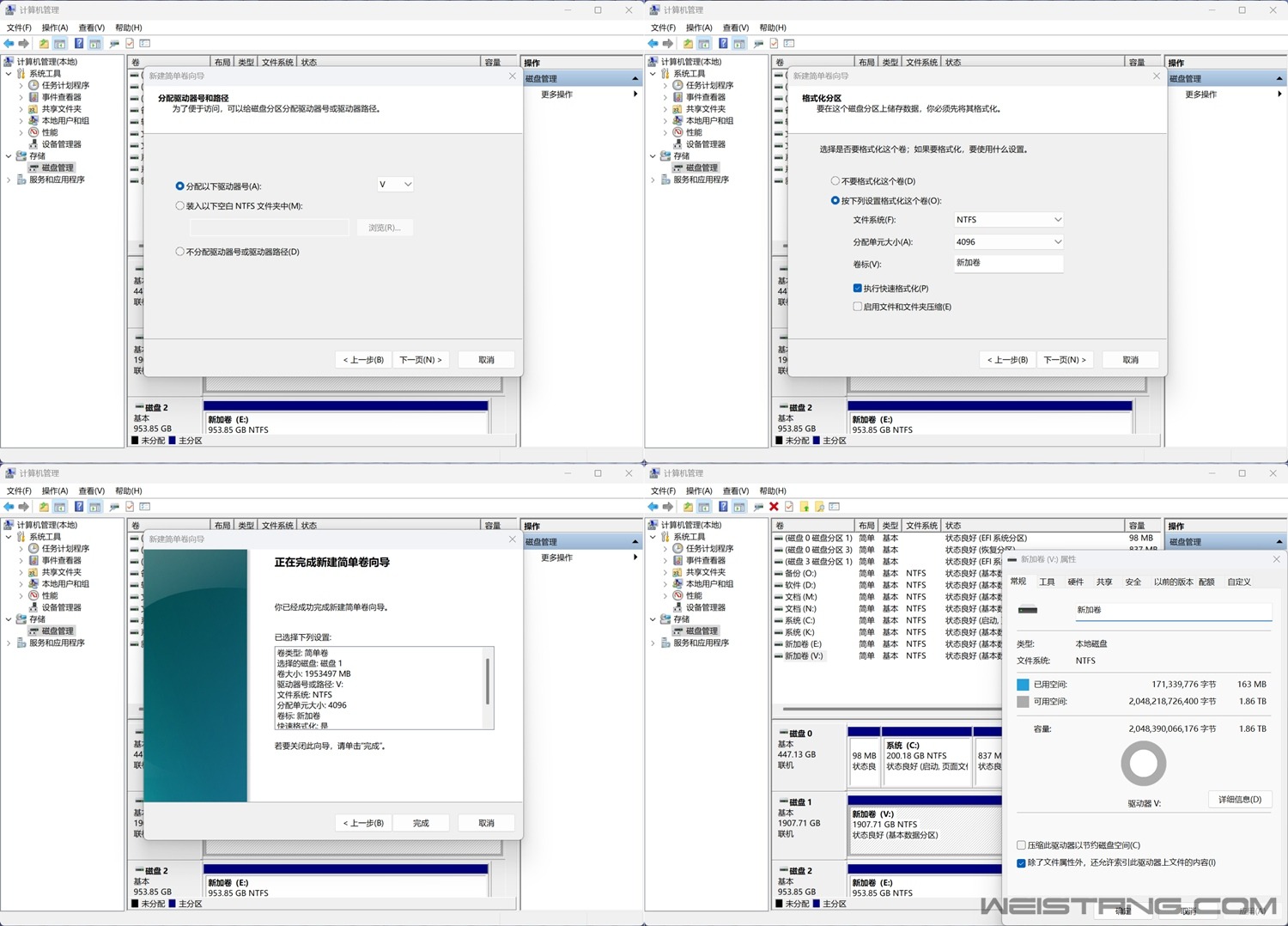
Task: Click 取消 in the format partition wizard
Action: [1130, 360]
